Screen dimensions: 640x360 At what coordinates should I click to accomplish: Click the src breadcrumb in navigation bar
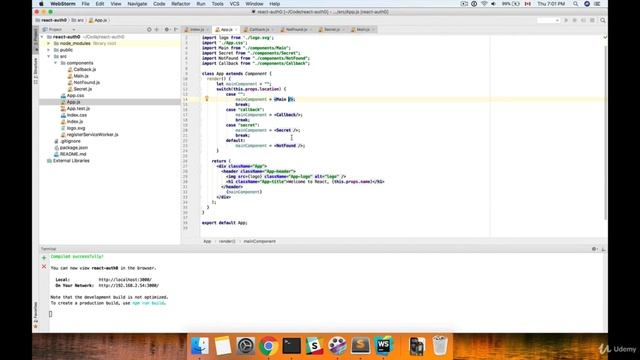78,20
